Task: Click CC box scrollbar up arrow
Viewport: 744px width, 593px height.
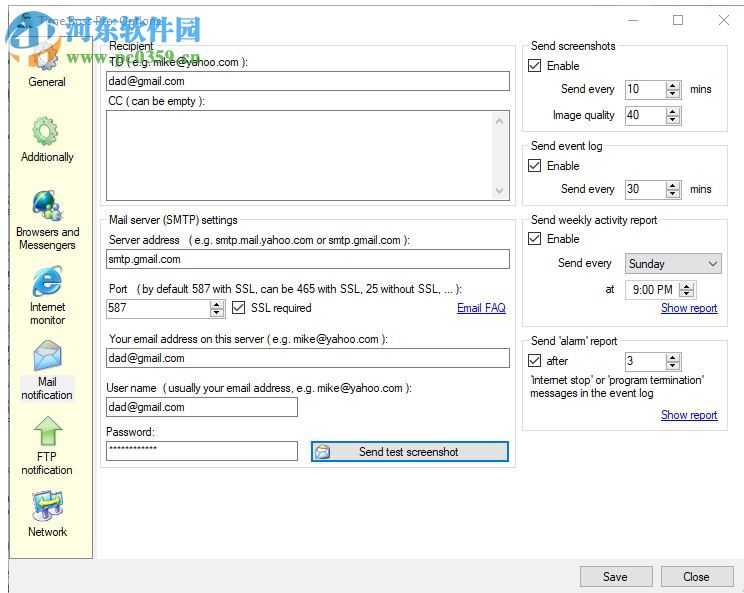Action: click(x=500, y=121)
